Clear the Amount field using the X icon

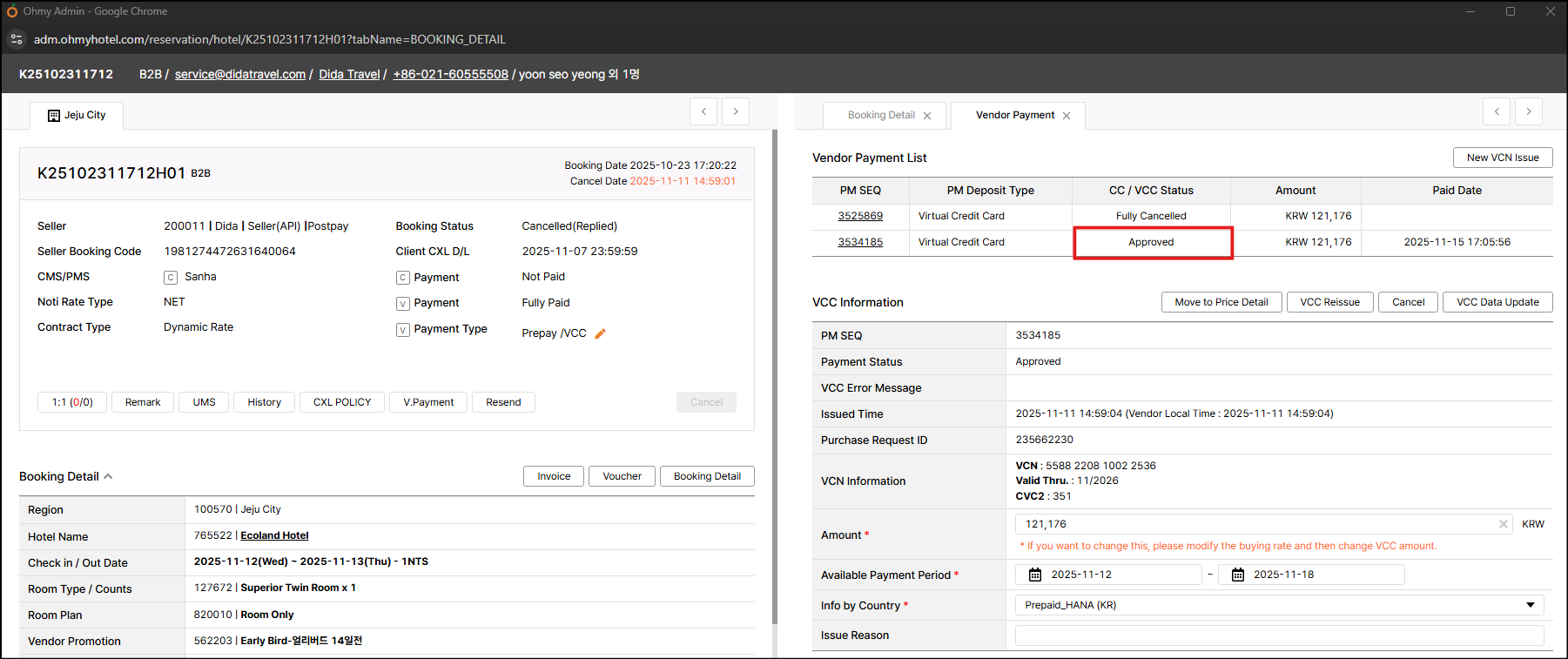click(1503, 524)
